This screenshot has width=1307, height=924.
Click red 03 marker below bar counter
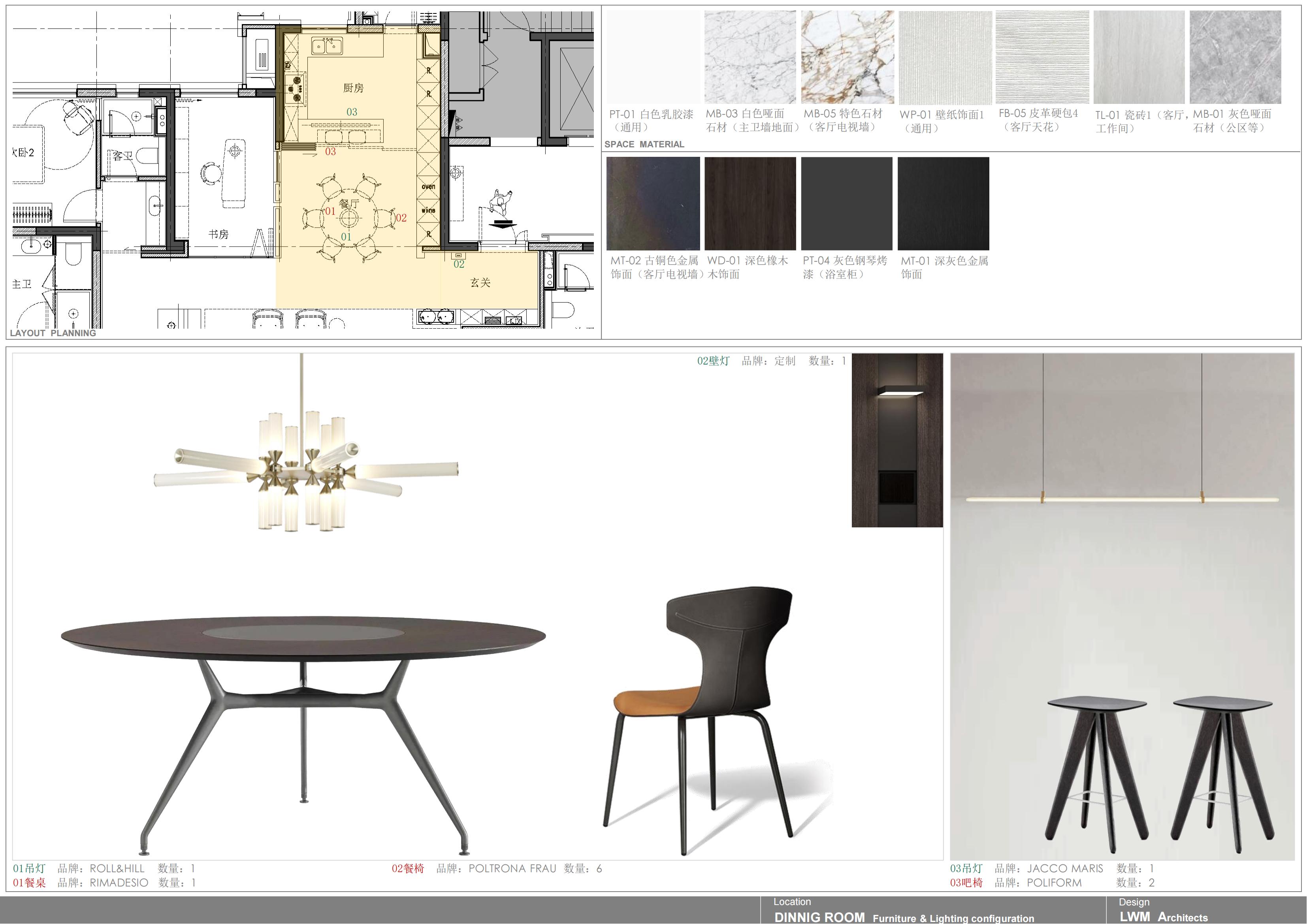(x=331, y=151)
